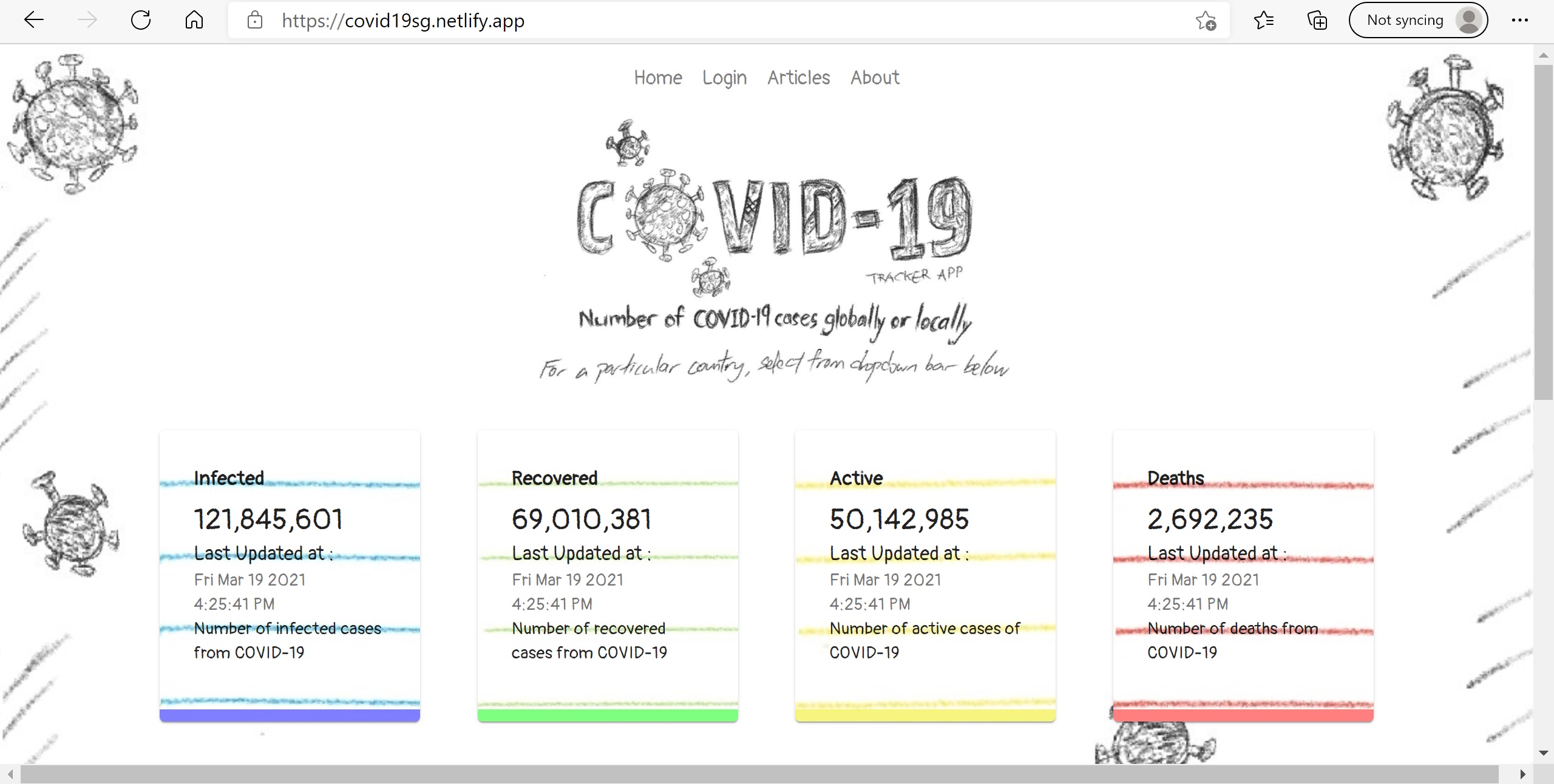Click the COVID-19 Tracker App logo
The image size is (1554, 784).
click(x=775, y=209)
